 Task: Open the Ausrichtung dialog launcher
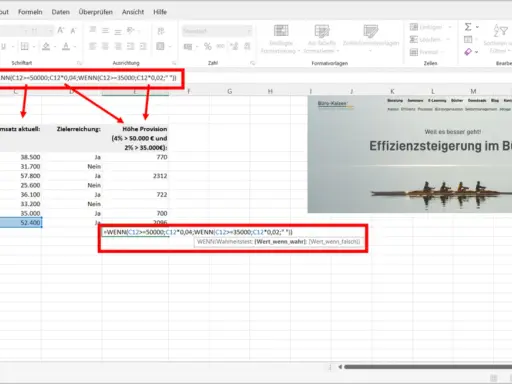tap(174, 63)
